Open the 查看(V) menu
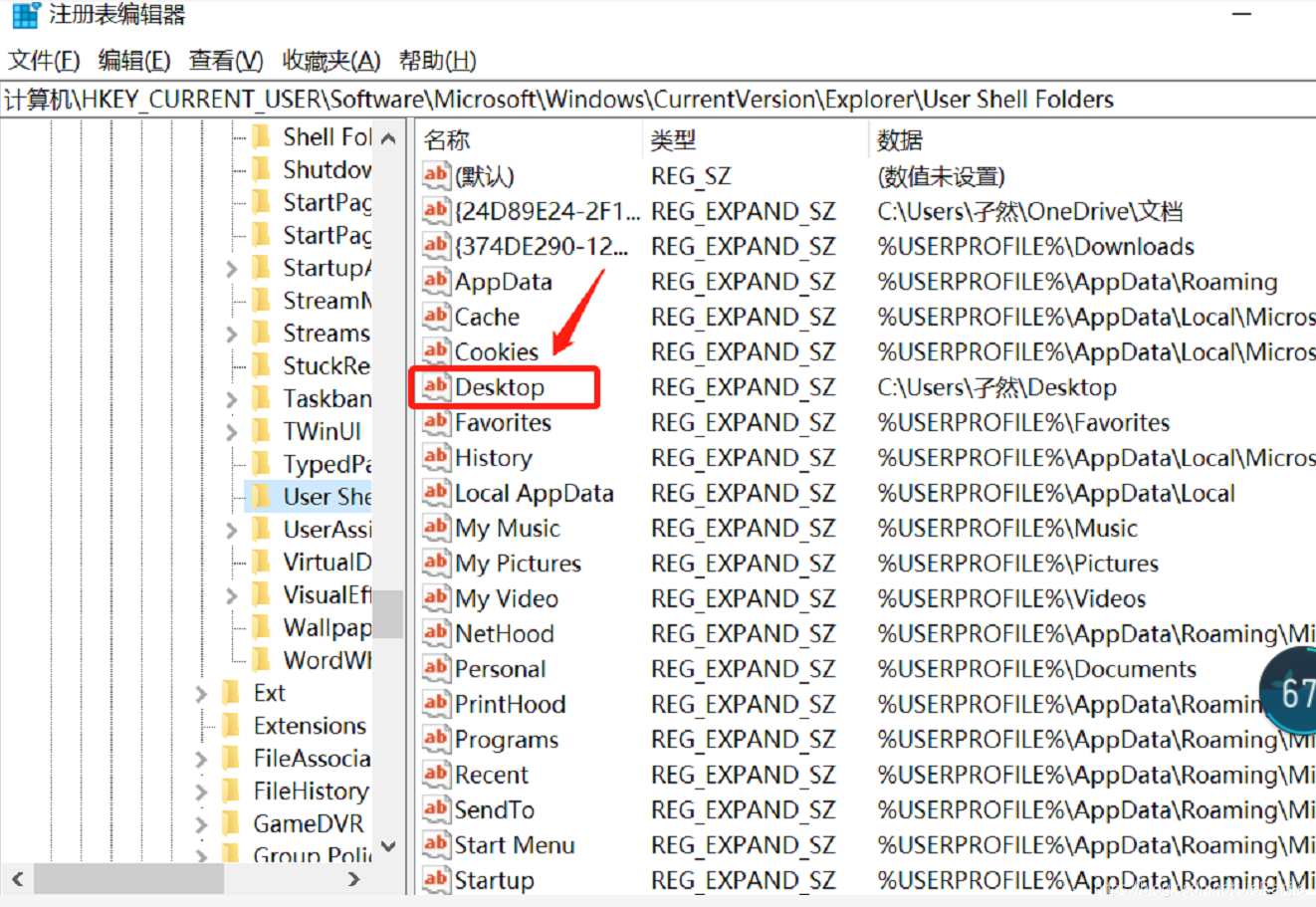This screenshot has height=907, width=1316. tap(226, 61)
